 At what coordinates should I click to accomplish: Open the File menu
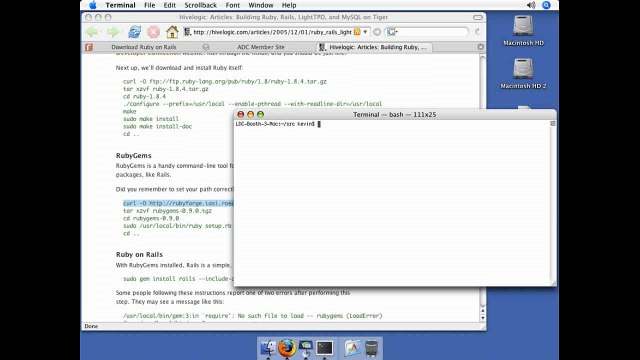tap(149, 5)
